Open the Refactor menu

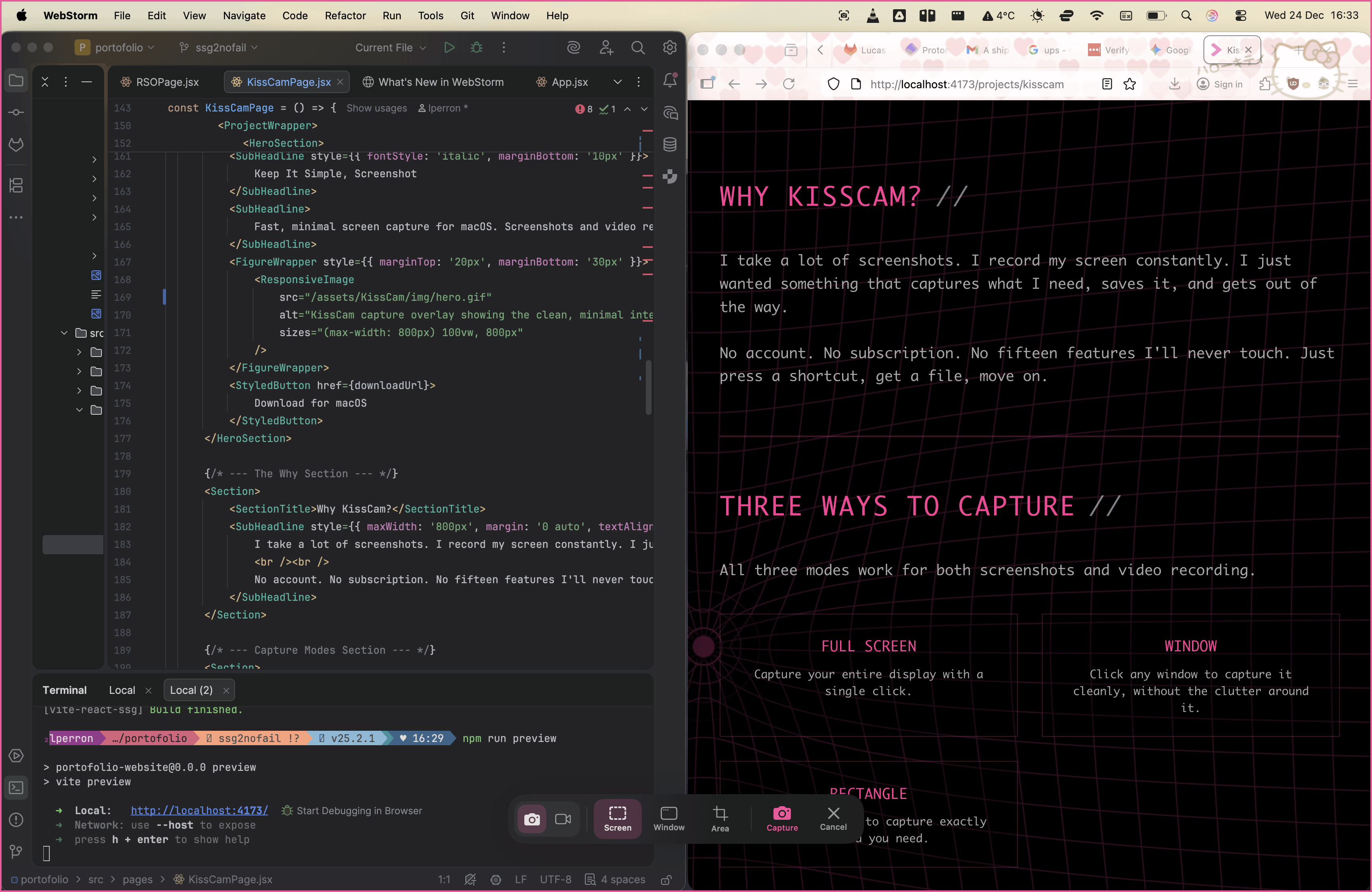345,16
